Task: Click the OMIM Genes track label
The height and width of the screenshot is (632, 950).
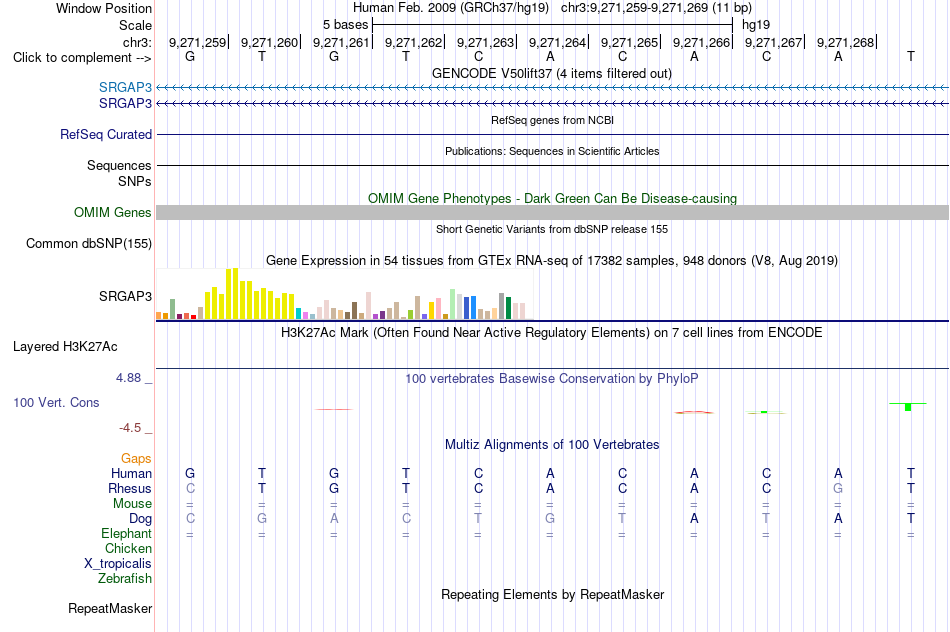Action: click(113, 213)
